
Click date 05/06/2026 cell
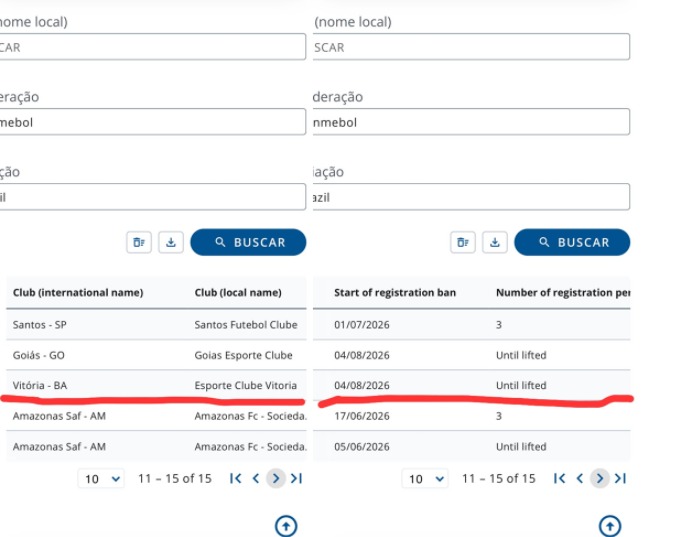pyautogui.click(x=362, y=446)
